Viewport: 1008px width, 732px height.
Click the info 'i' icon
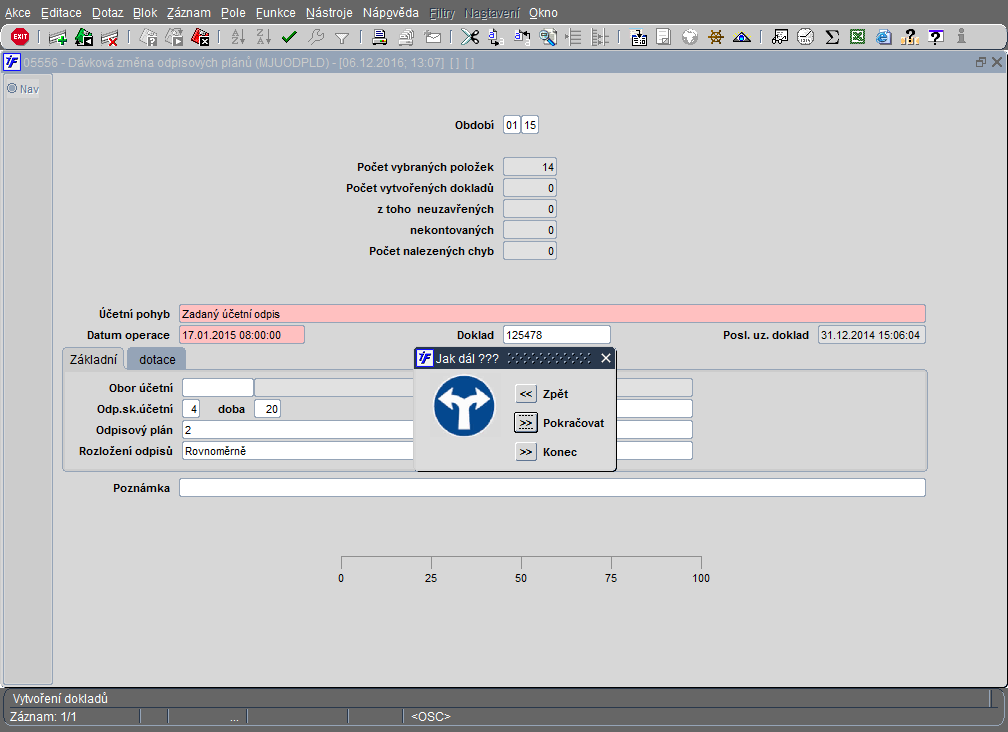[961, 37]
